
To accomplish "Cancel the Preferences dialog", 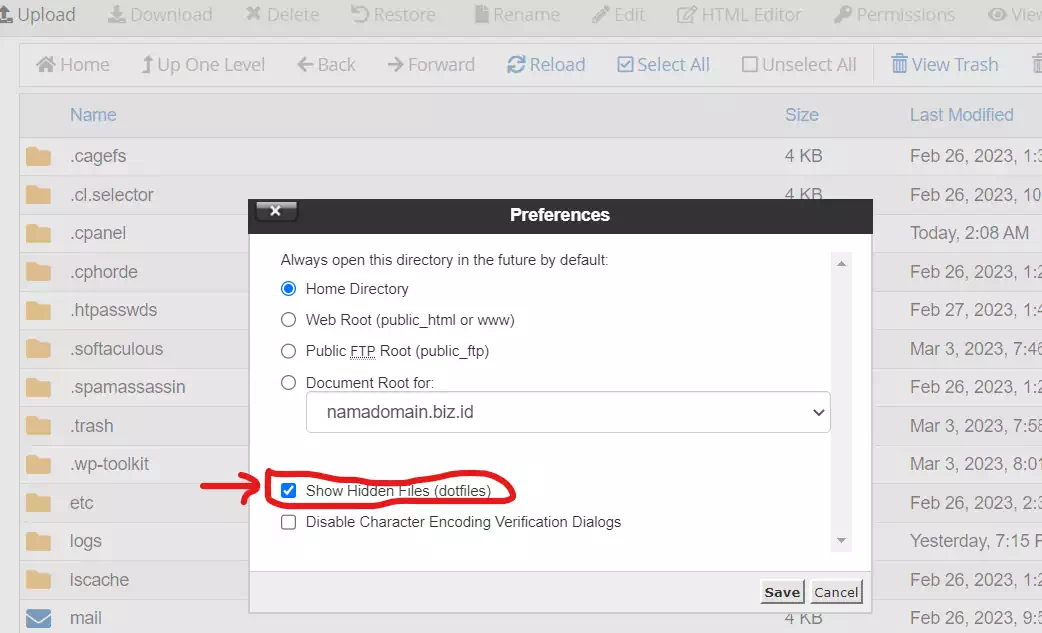I will click(836, 592).
